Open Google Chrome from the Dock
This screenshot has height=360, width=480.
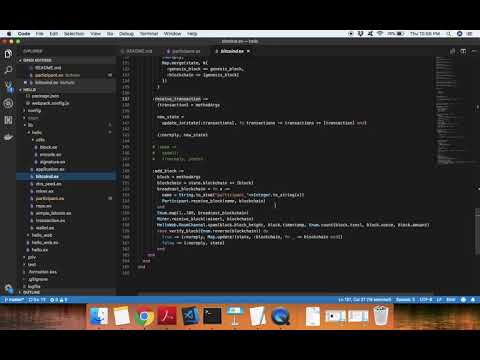144,316
